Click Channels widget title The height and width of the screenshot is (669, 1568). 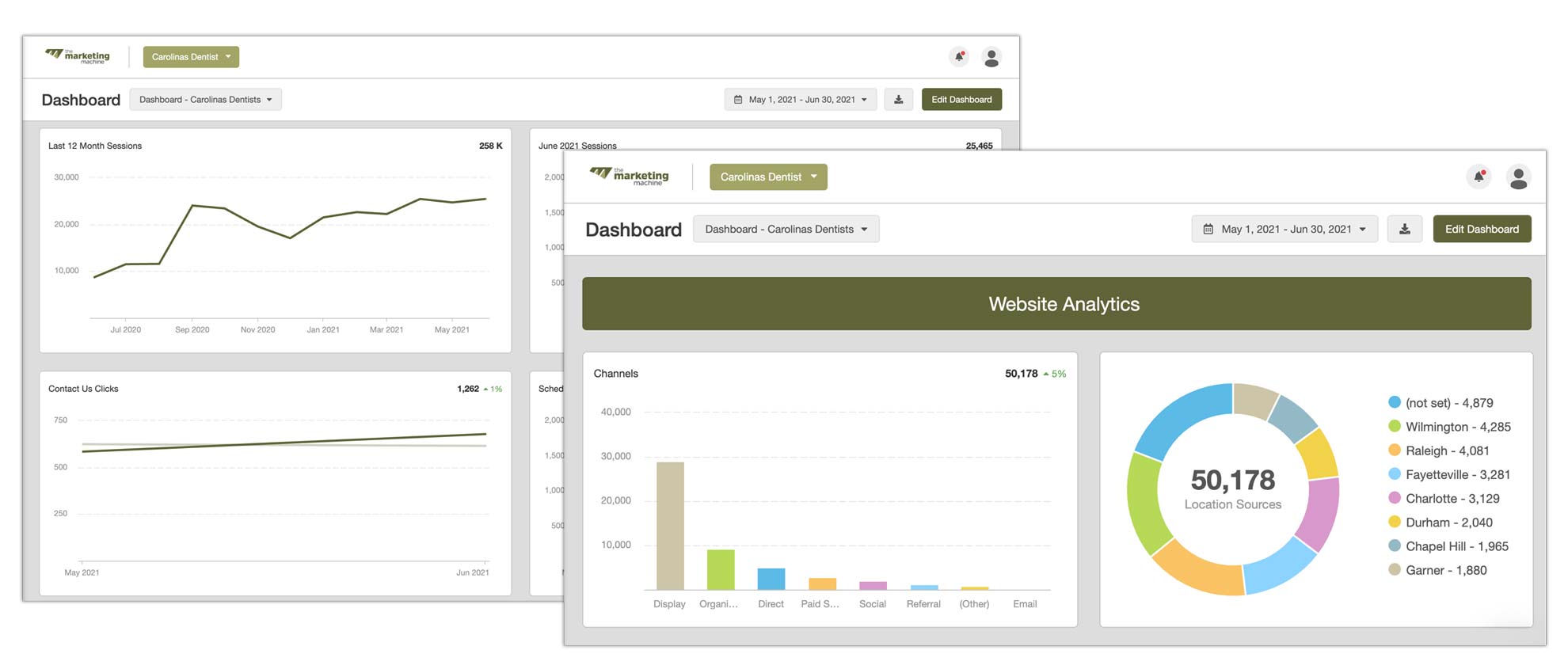tap(616, 374)
